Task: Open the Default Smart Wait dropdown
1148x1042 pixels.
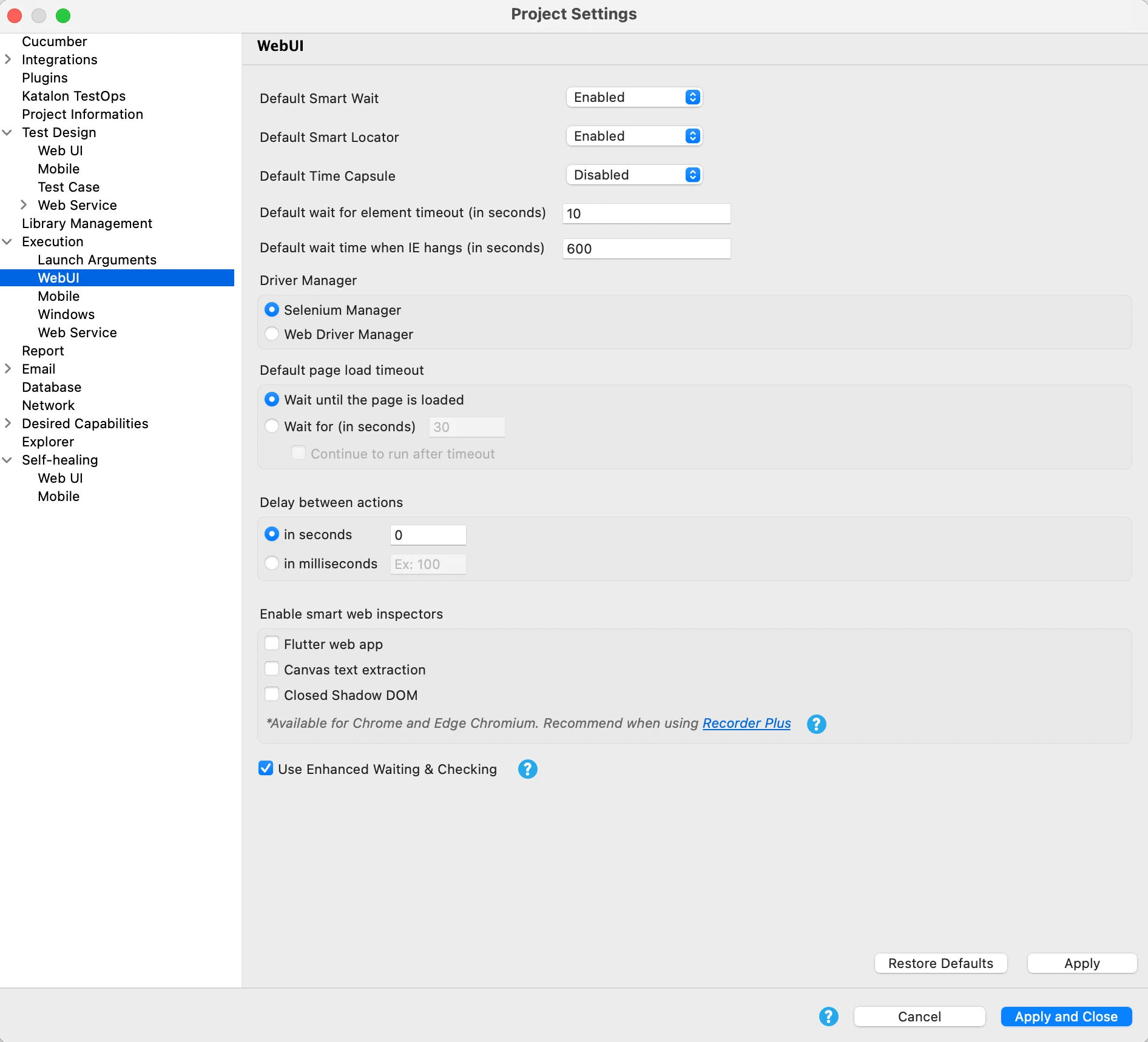Action: tap(634, 97)
